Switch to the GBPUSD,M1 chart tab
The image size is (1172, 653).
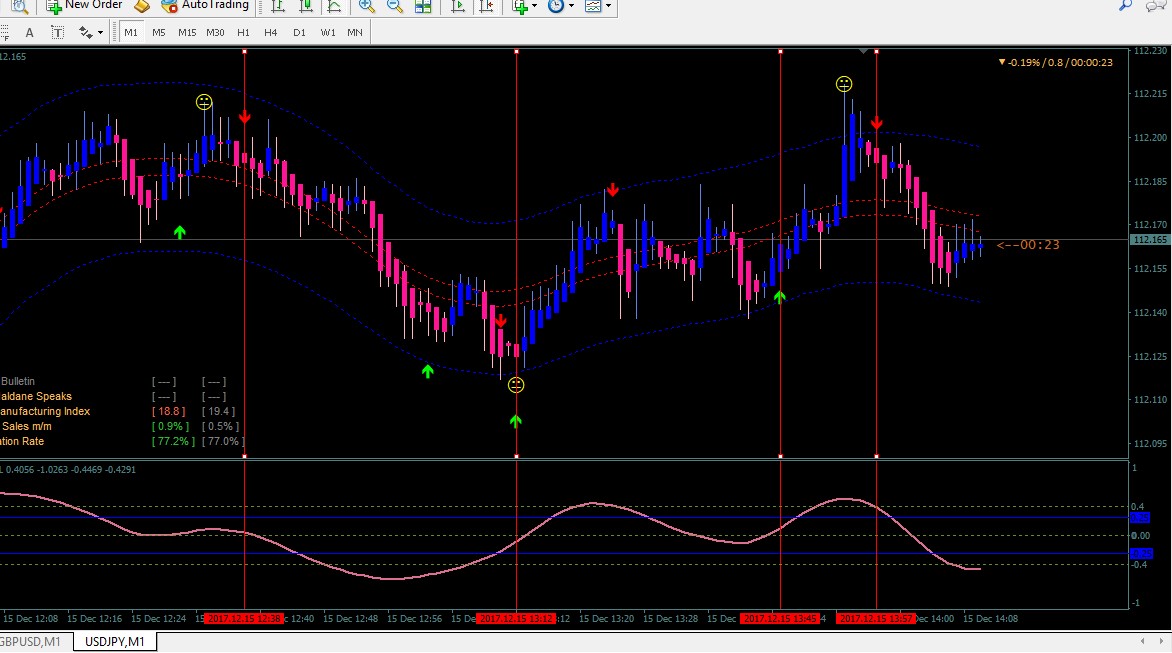point(32,642)
